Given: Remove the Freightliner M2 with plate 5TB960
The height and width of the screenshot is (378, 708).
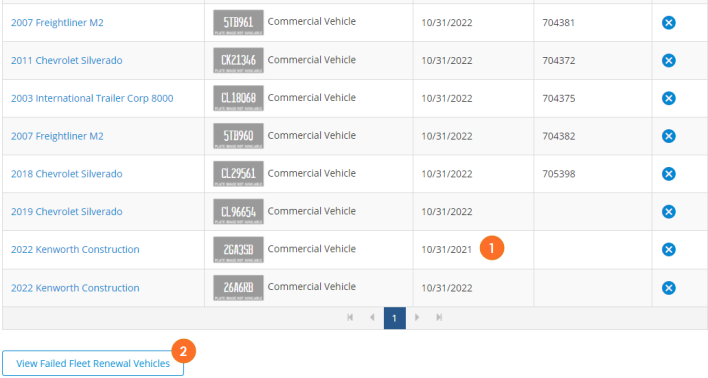Looking at the screenshot, I should coord(669,136).
